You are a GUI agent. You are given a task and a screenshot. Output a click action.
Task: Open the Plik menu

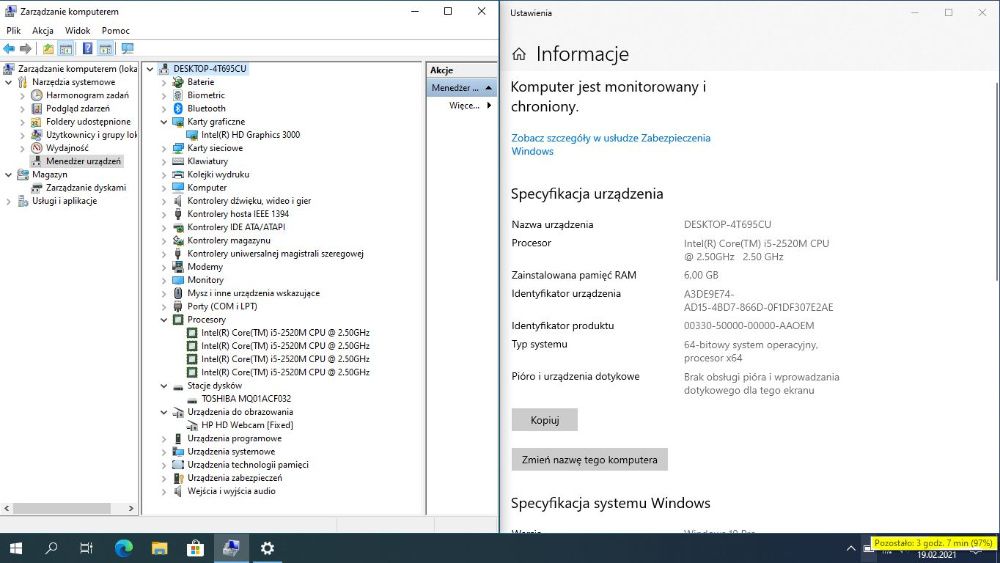13,30
